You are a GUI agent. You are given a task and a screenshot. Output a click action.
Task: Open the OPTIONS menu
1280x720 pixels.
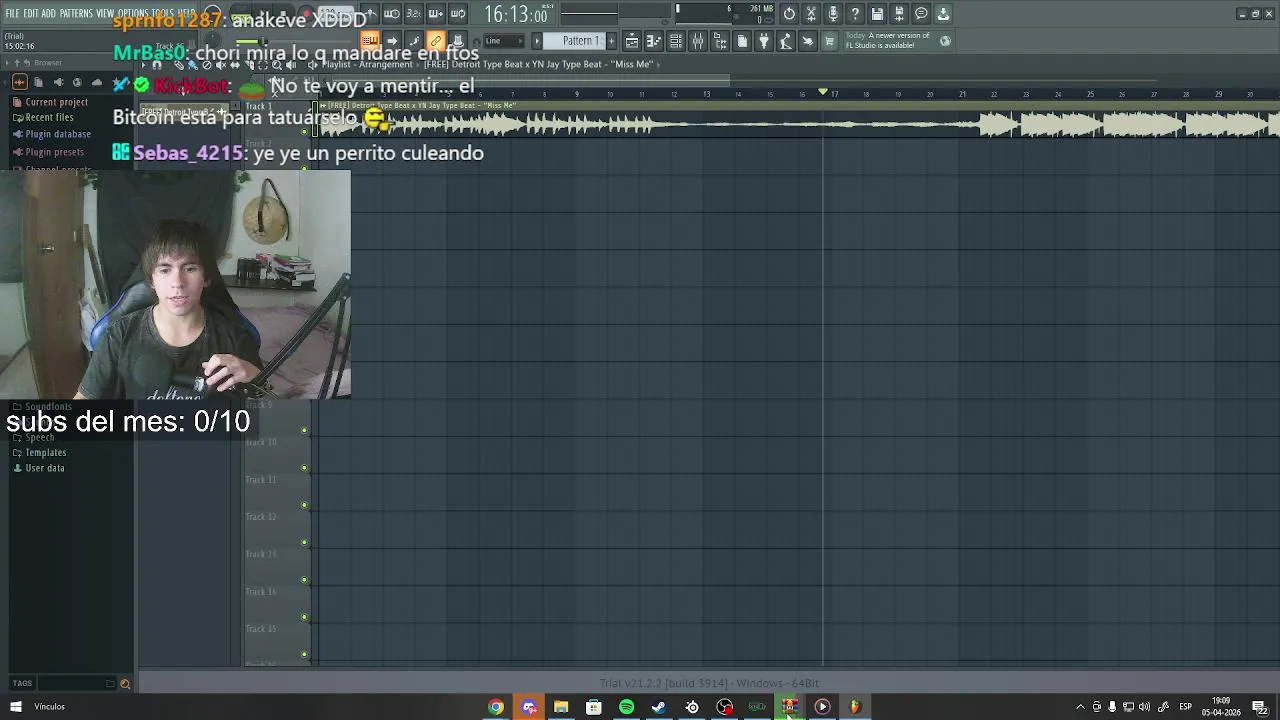[133, 14]
